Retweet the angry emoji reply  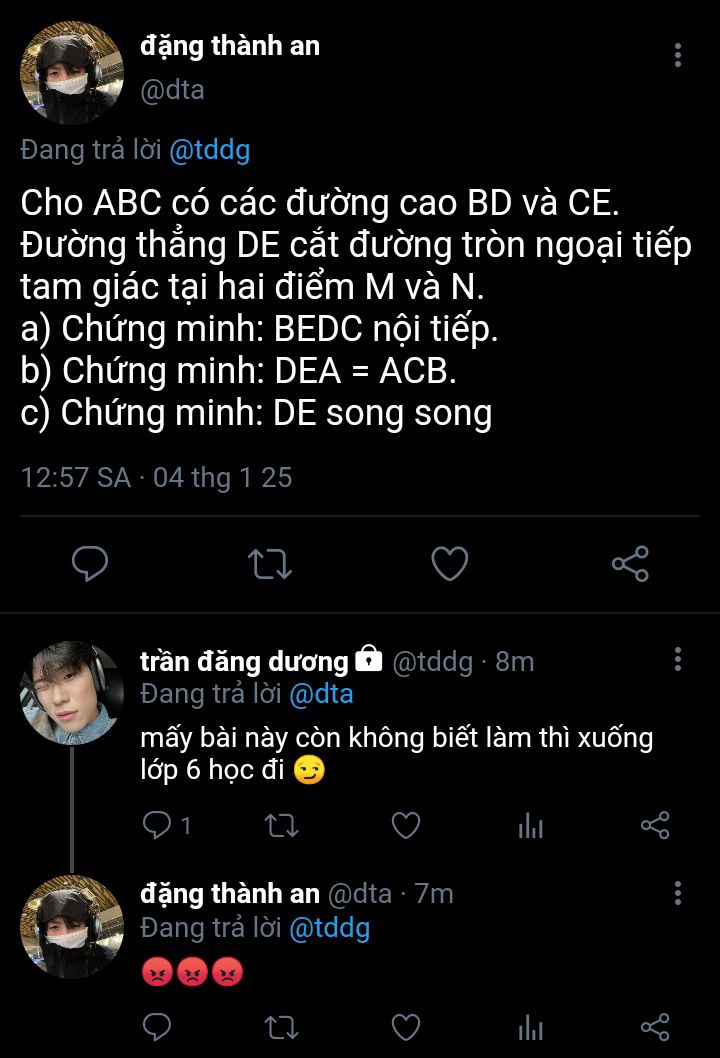point(281,1028)
